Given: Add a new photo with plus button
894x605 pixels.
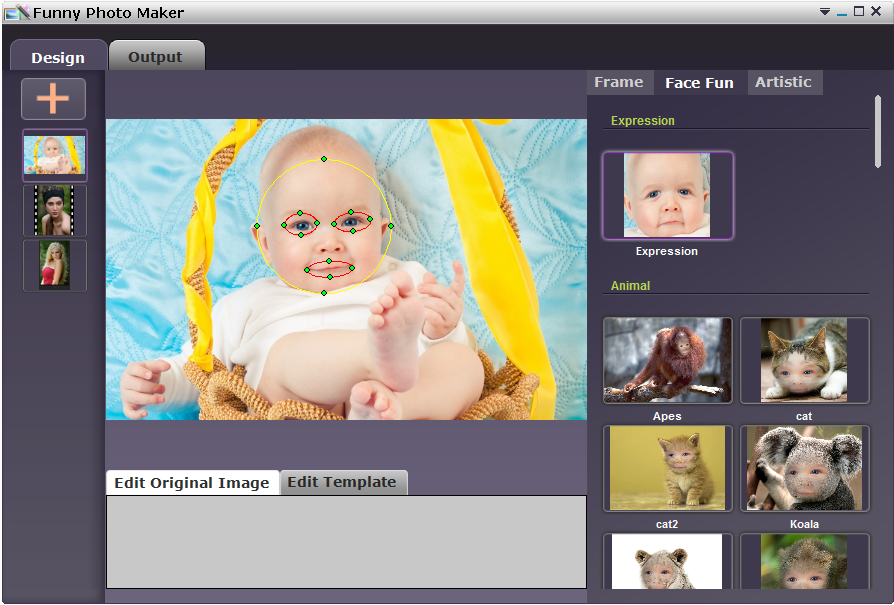Looking at the screenshot, I should coord(54,99).
